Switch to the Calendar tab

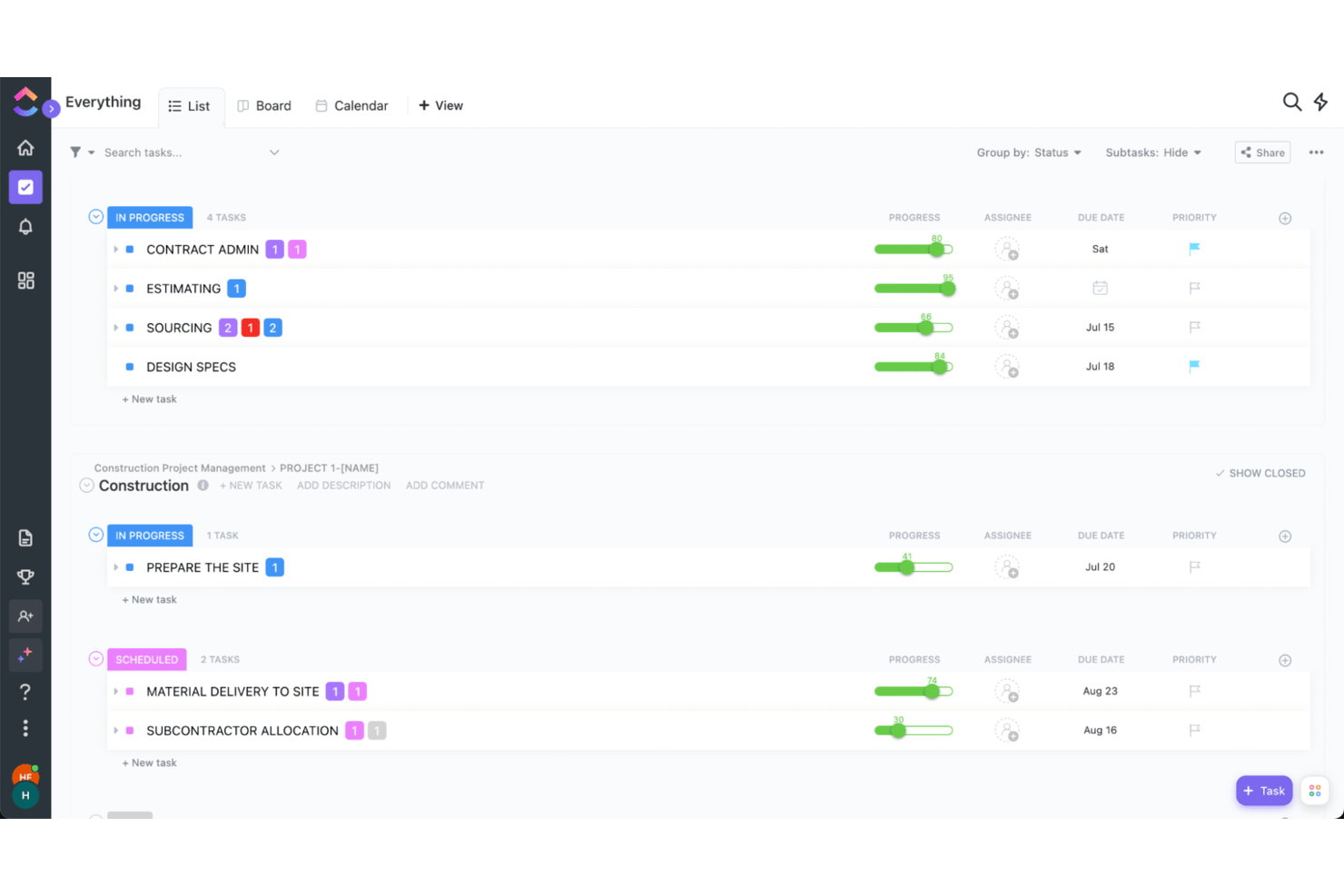pos(351,105)
